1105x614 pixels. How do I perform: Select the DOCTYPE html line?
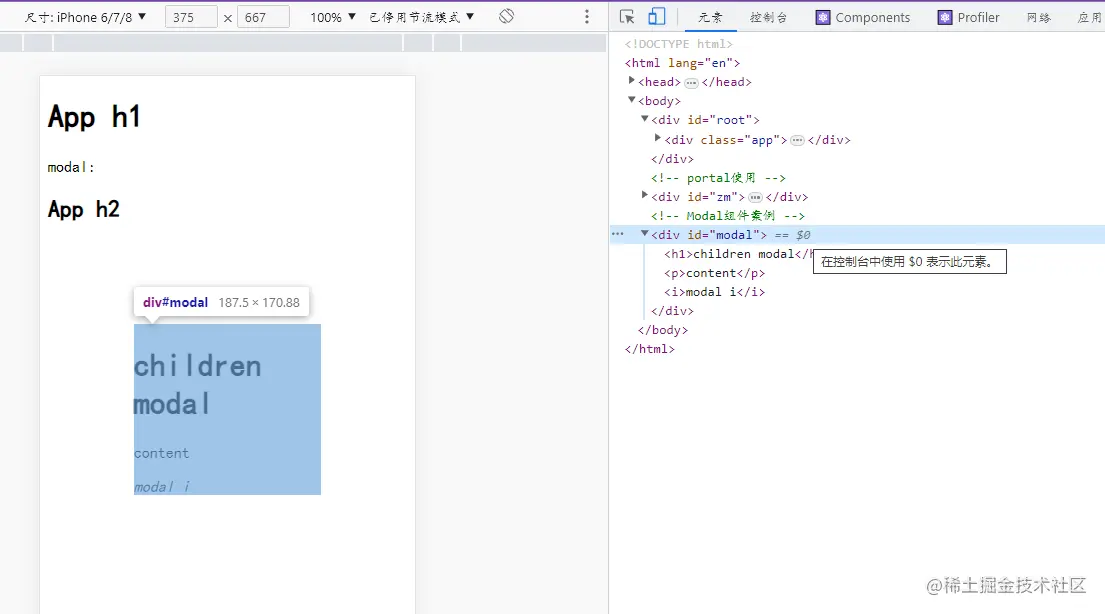678,44
